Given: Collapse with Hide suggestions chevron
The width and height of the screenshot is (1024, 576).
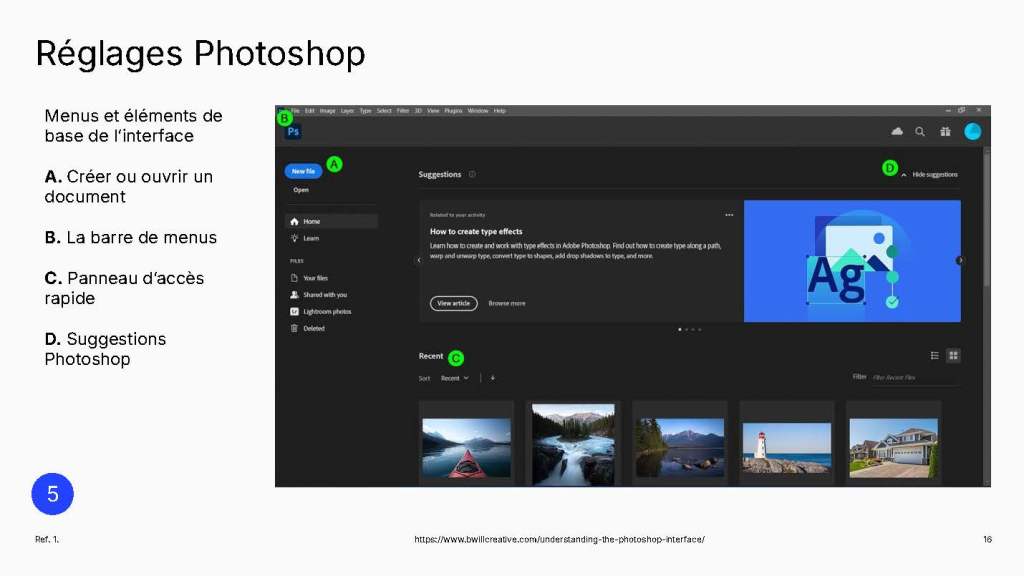Looking at the screenshot, I should (904, 175).
